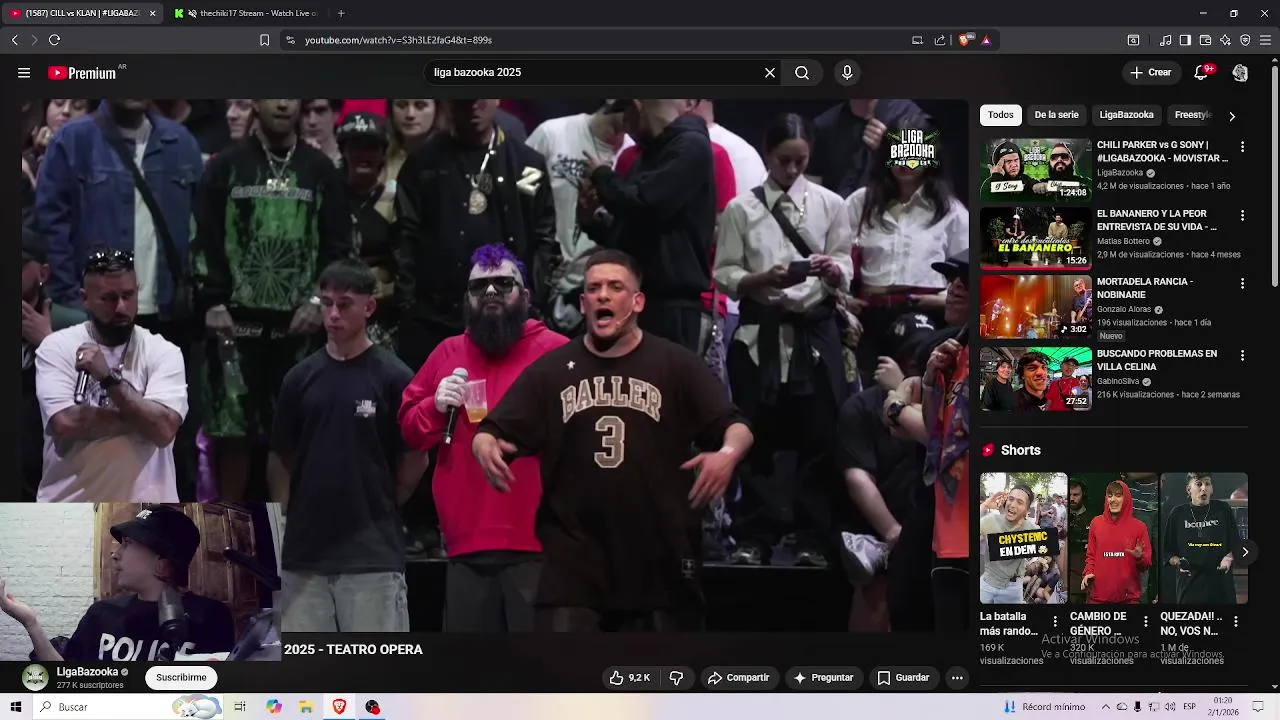Open the notifications bell
This screenshot has width=1280, height=720.
click(x=1202, y=73)
